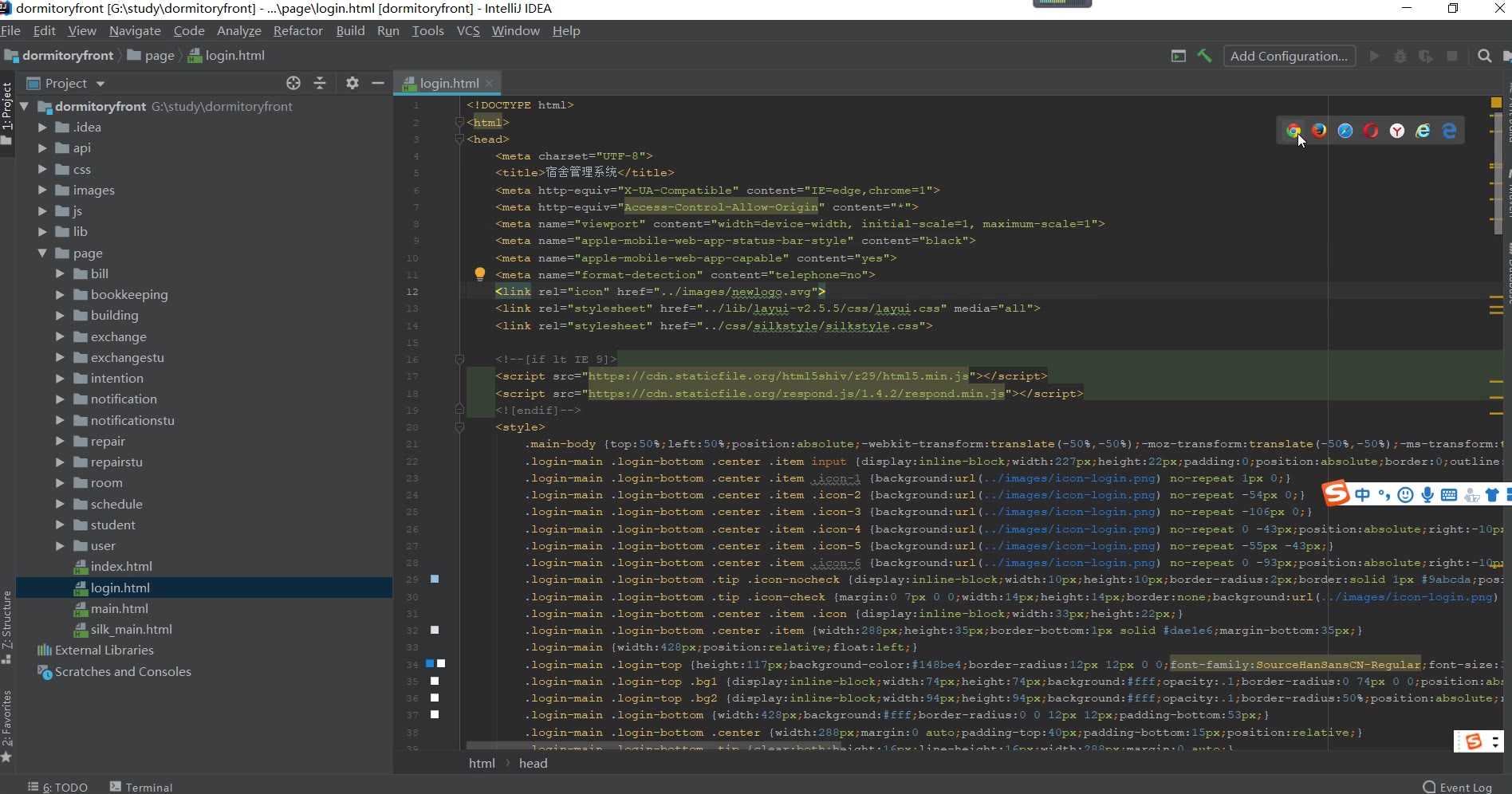Open login.html in Edge browser
This screenshot has width=1512, height=794.
pos(1449,131)
